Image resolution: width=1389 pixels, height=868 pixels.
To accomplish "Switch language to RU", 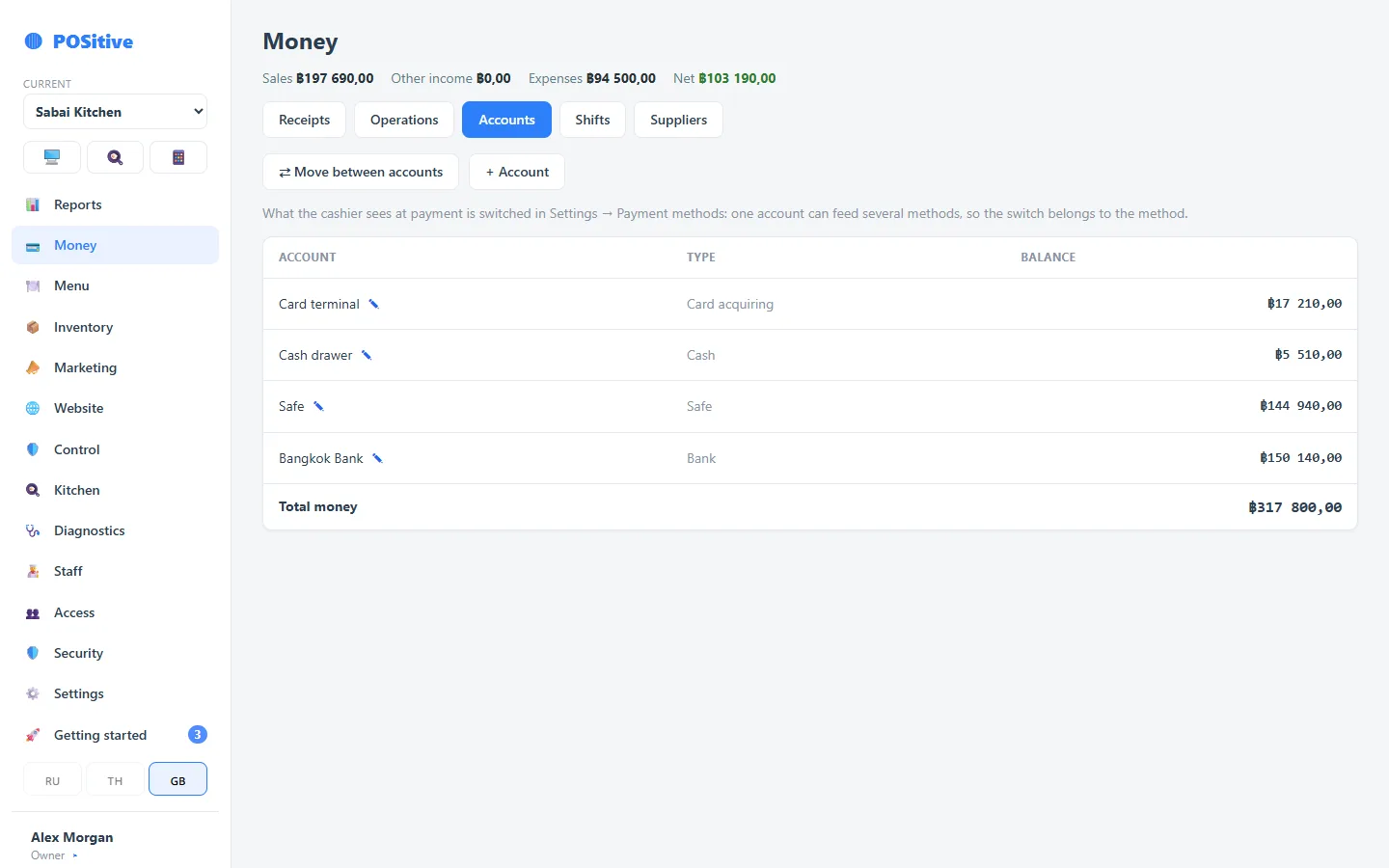I will tap(52, 779).
